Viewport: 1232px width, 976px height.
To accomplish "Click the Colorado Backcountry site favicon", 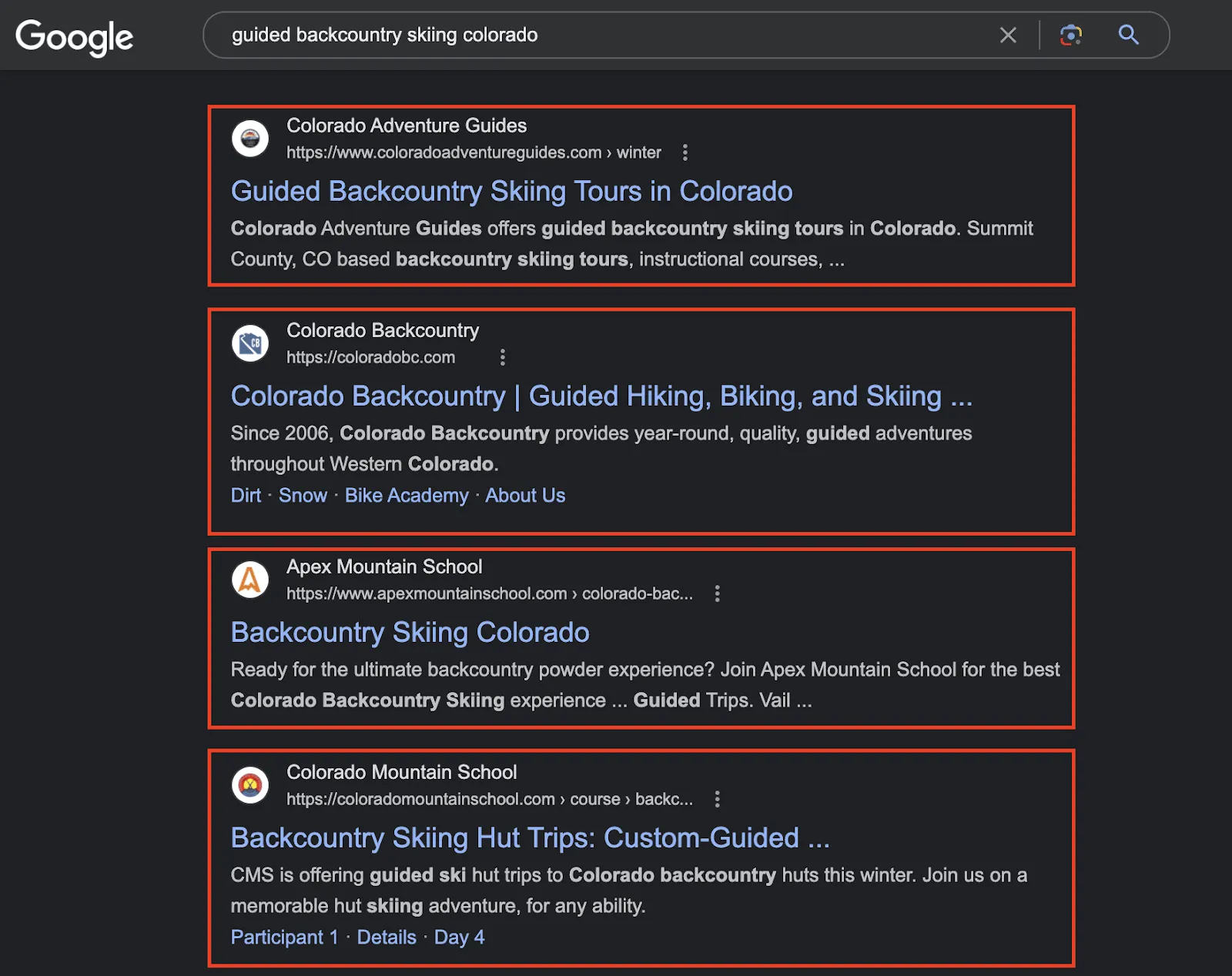I will (x=249, y=343).
